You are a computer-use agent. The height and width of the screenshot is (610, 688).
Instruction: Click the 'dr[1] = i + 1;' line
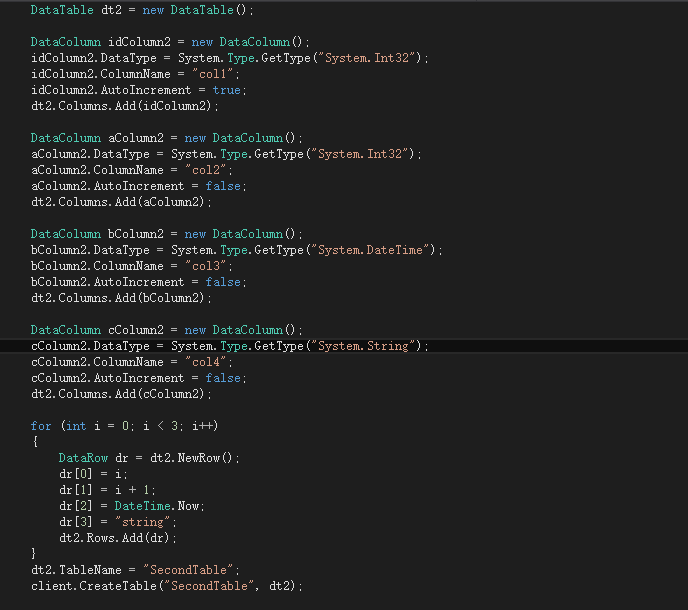[107, 490]
